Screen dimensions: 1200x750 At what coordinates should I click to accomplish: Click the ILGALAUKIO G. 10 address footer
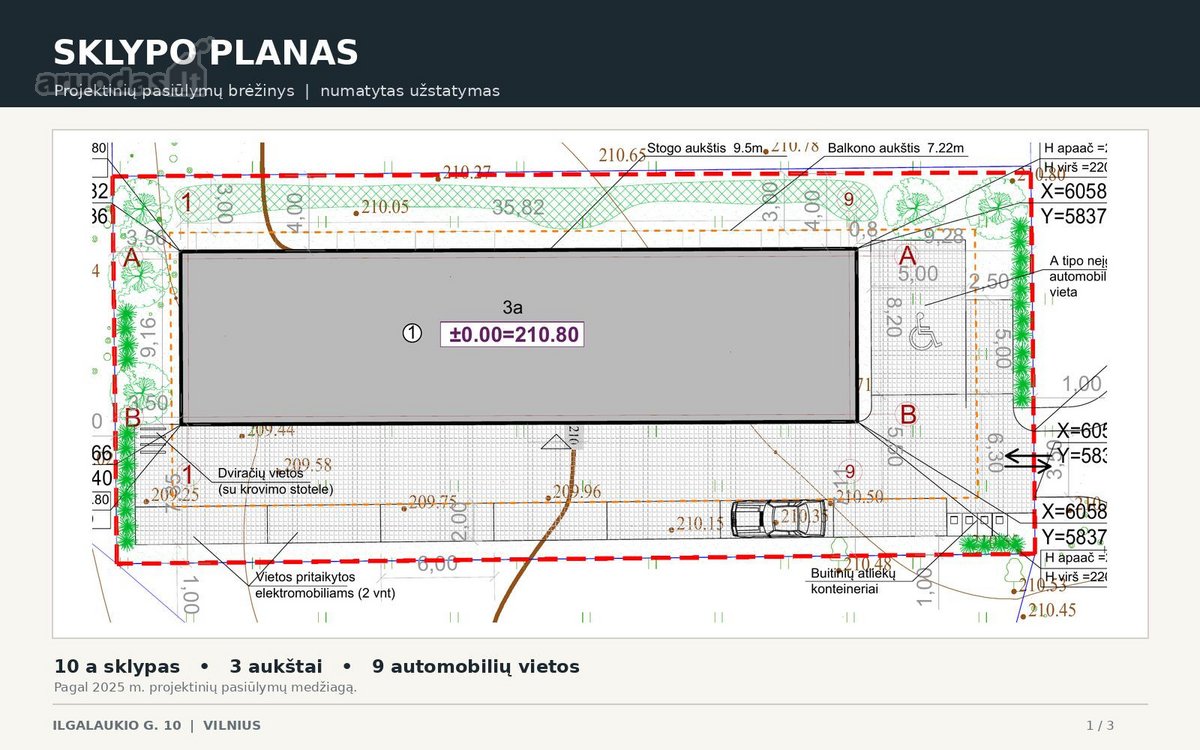pyautogui.click(x=117, y=725)
